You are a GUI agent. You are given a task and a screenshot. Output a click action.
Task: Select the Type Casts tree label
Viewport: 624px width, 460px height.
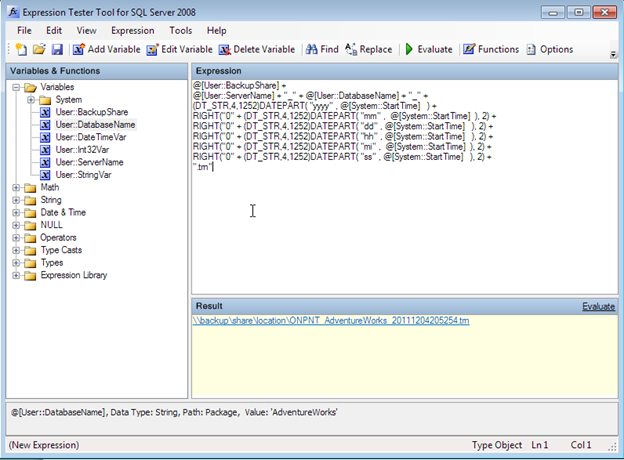[x=61, y=250]
